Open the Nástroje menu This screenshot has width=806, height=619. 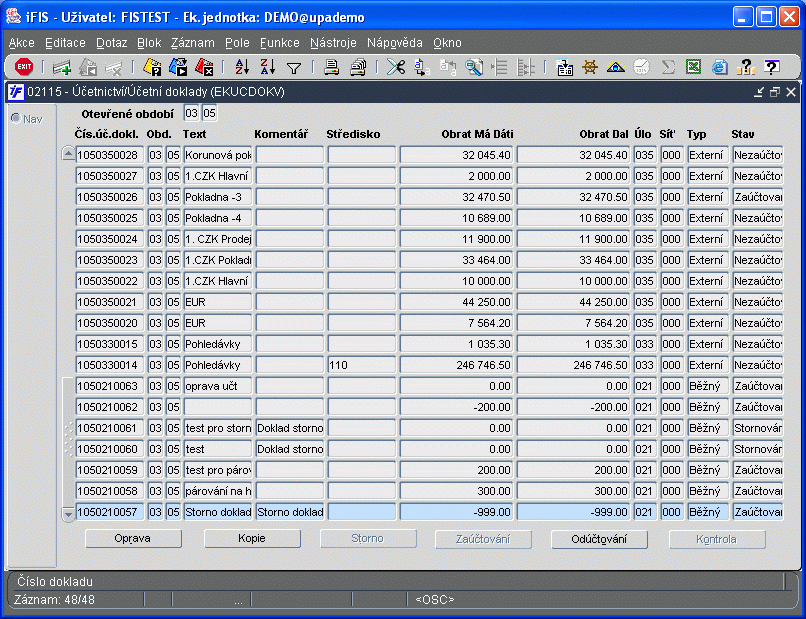coord(333,43)
